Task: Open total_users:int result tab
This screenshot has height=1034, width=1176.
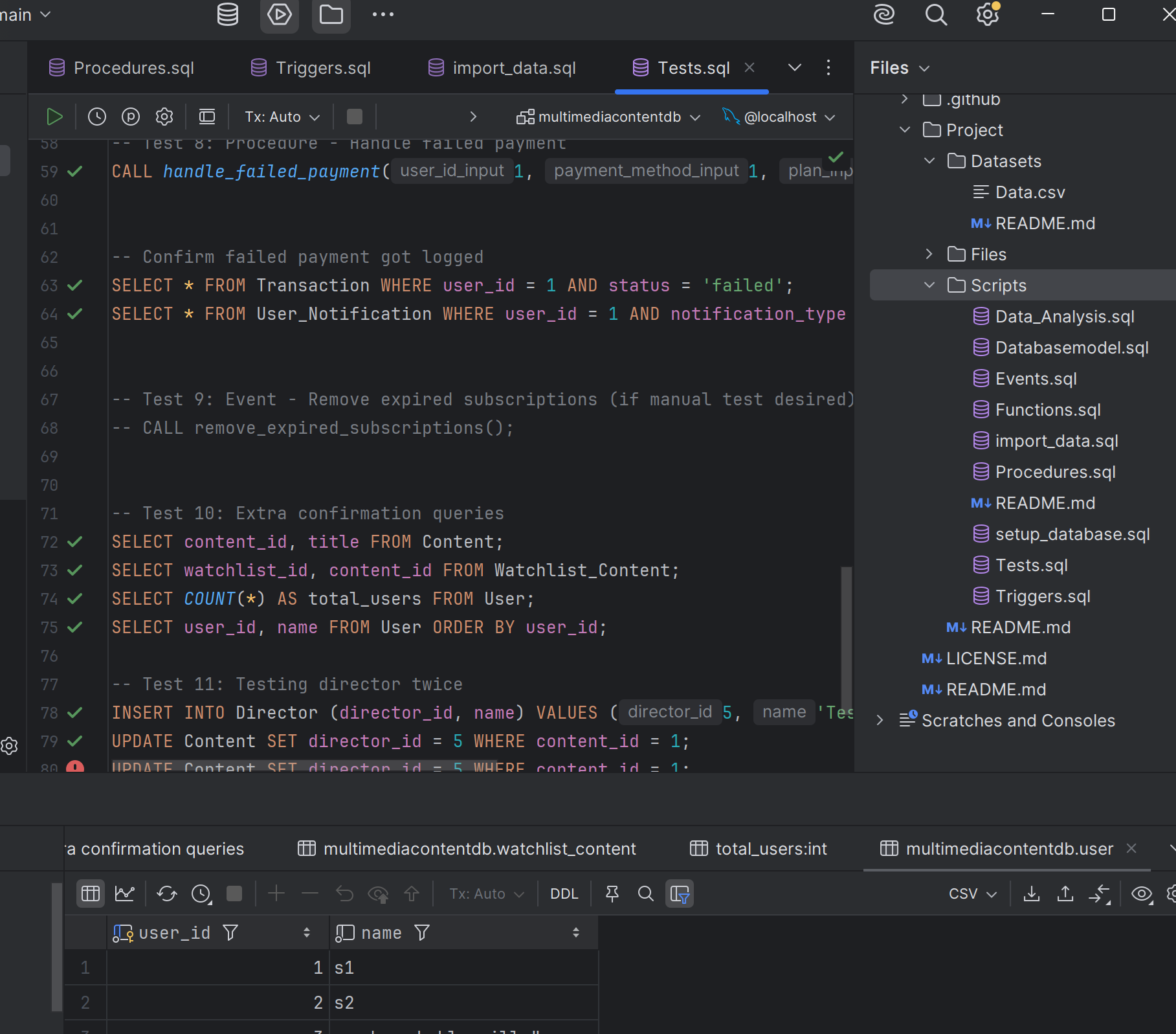Action: pos(759,849)
